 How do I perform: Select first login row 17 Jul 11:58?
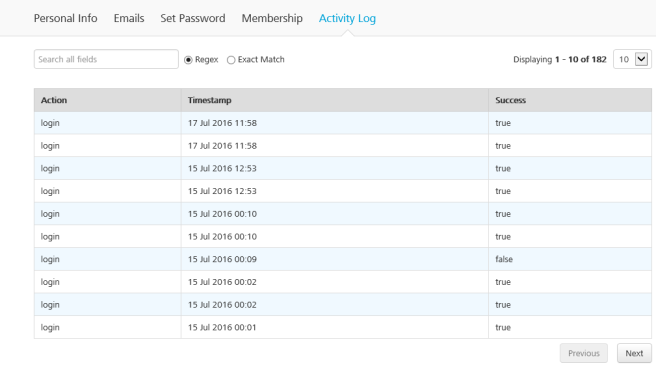[x=343, y=123]
